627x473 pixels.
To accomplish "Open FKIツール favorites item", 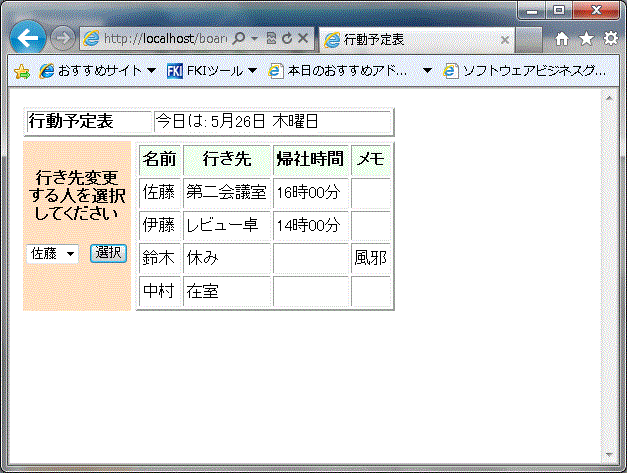I will [x=205, y=71].
